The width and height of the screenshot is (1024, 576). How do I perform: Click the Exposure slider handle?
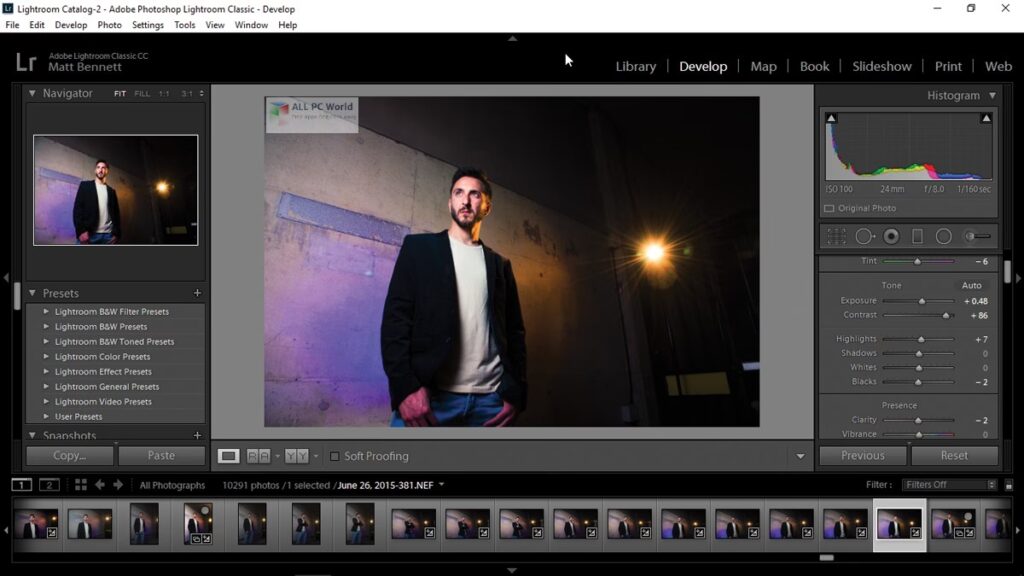pos(922,301)
